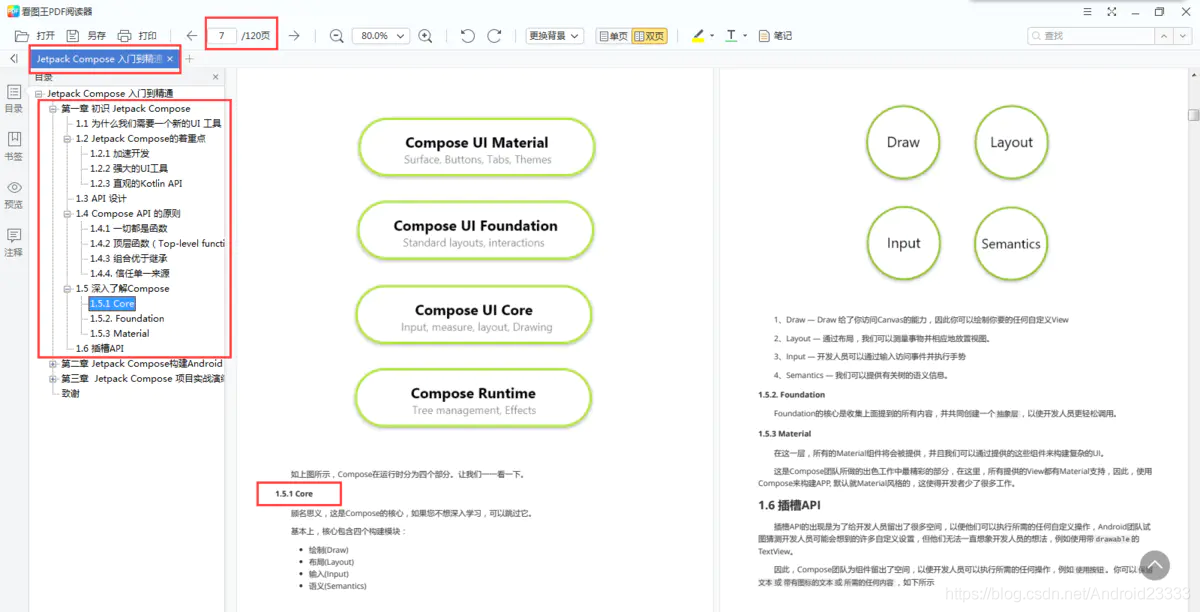Expand the 第三章 项目实战演练 node
The image size is (1200, 612).
[x=53, y=378]
